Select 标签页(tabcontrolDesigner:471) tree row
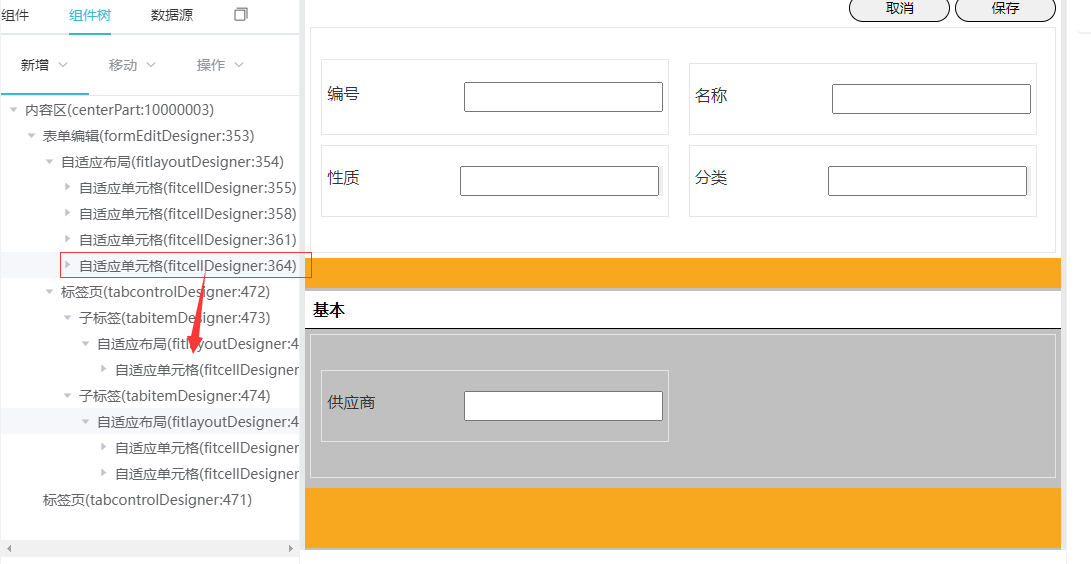 pos(148,500)
